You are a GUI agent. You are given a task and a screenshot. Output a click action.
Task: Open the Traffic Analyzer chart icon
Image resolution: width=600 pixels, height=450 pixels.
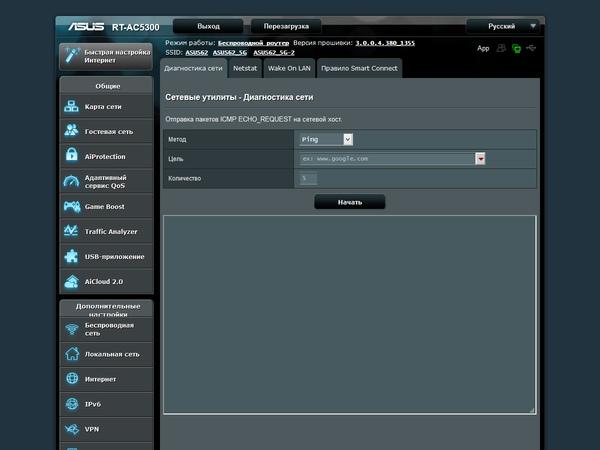coord(72,231)
